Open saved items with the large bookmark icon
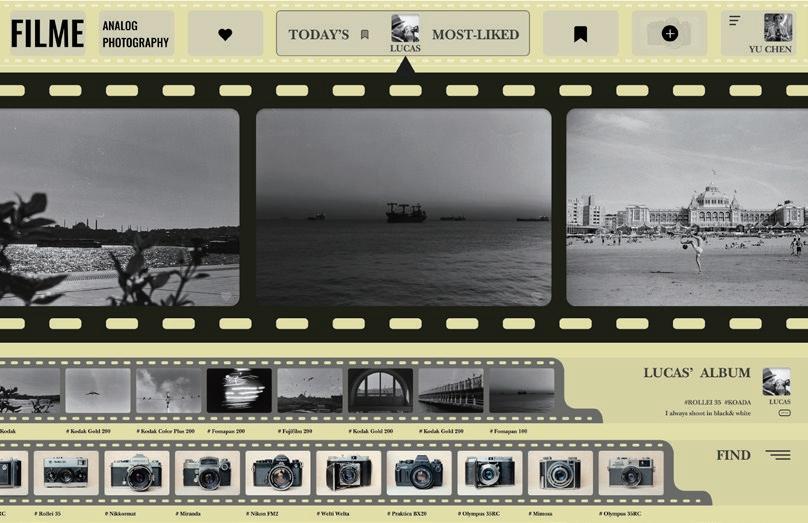Image resolution: width=808 pixels, height=523 pixels. tap(581, 34)
